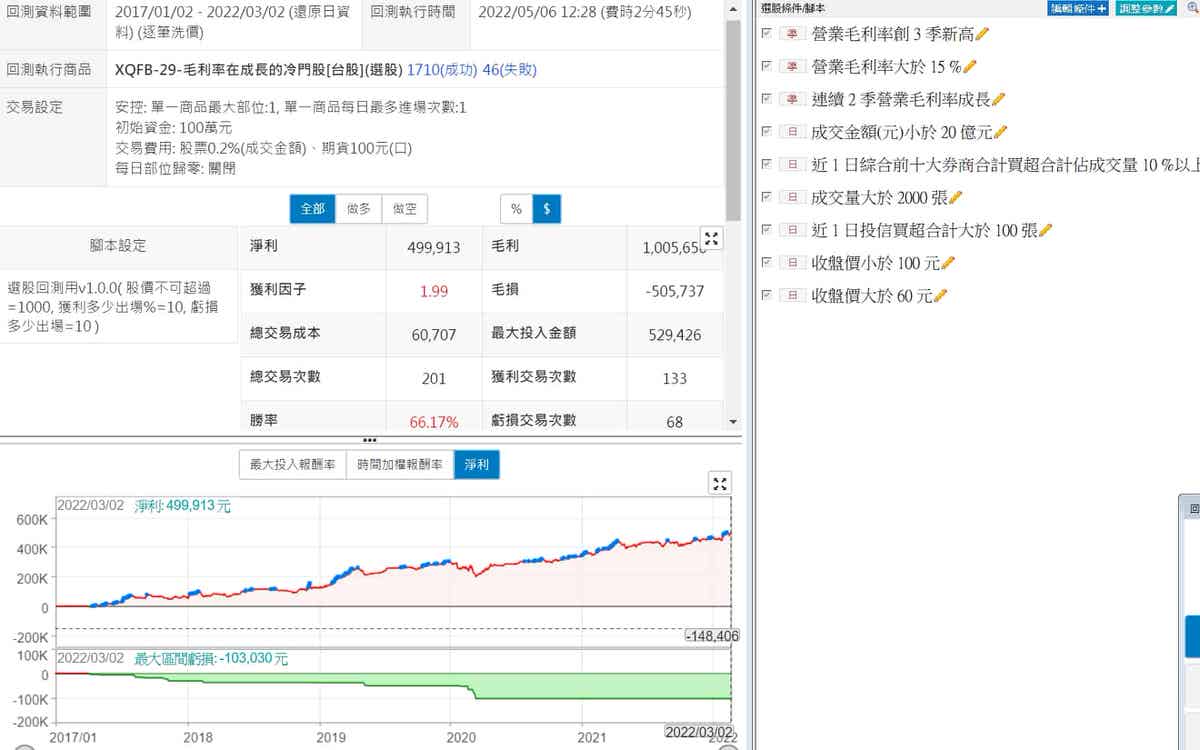The image size is (1200, 750).
Task: Select the 時間加權報酬率 chart tab
Action: click(399, 465)
